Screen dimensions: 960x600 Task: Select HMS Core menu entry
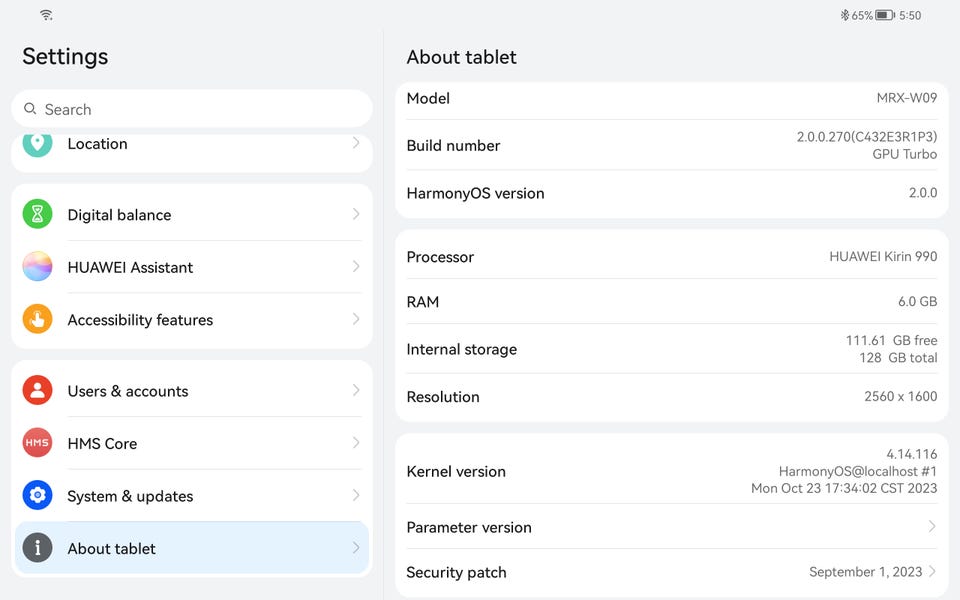pos(192,443)
